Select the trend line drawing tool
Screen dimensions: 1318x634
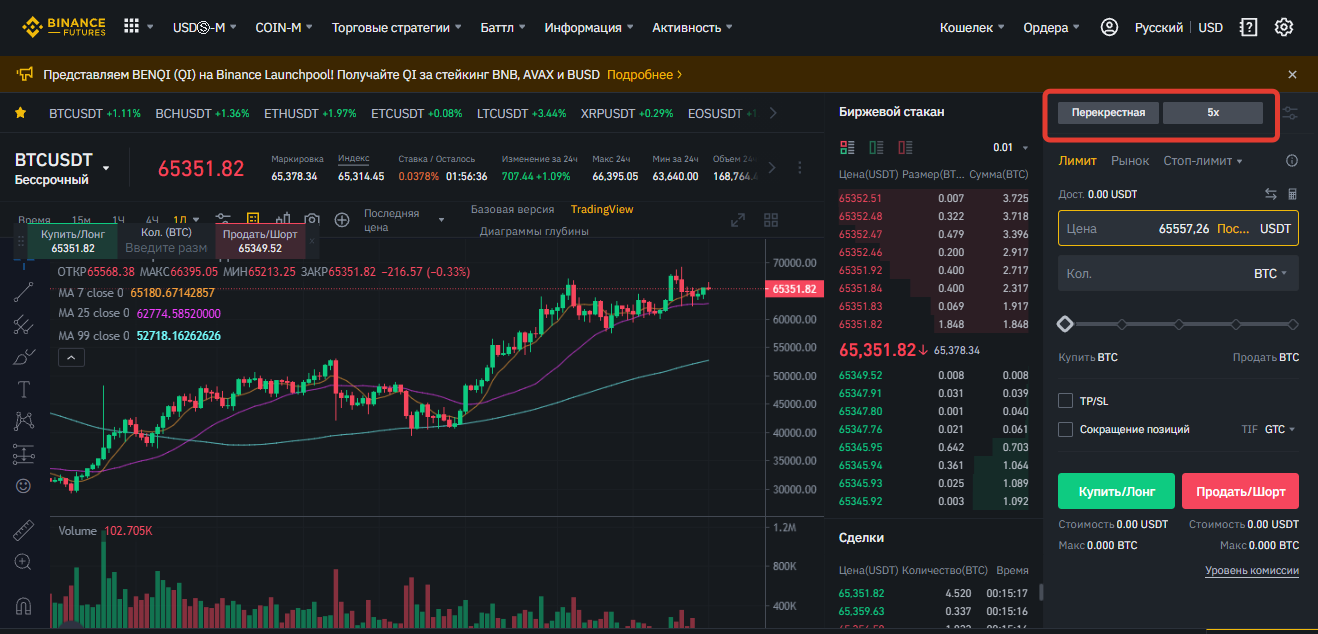point(24,292)
